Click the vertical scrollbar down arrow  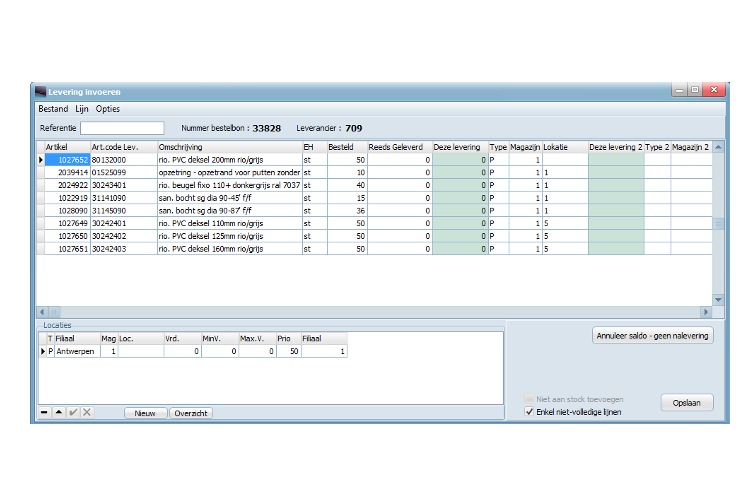pyautogui.click(x=718, y=300)
